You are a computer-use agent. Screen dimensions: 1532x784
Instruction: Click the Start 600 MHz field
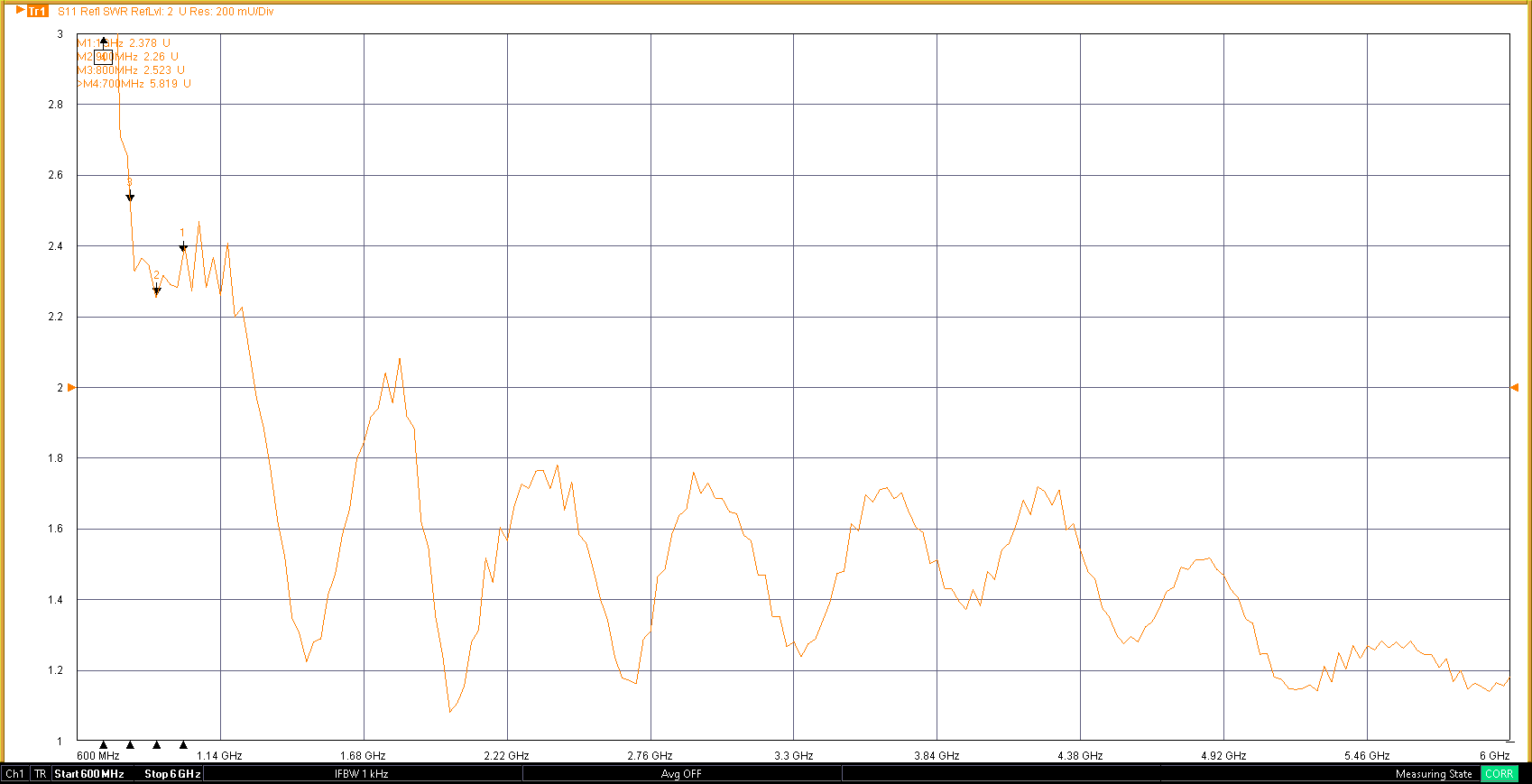point(89,774)
